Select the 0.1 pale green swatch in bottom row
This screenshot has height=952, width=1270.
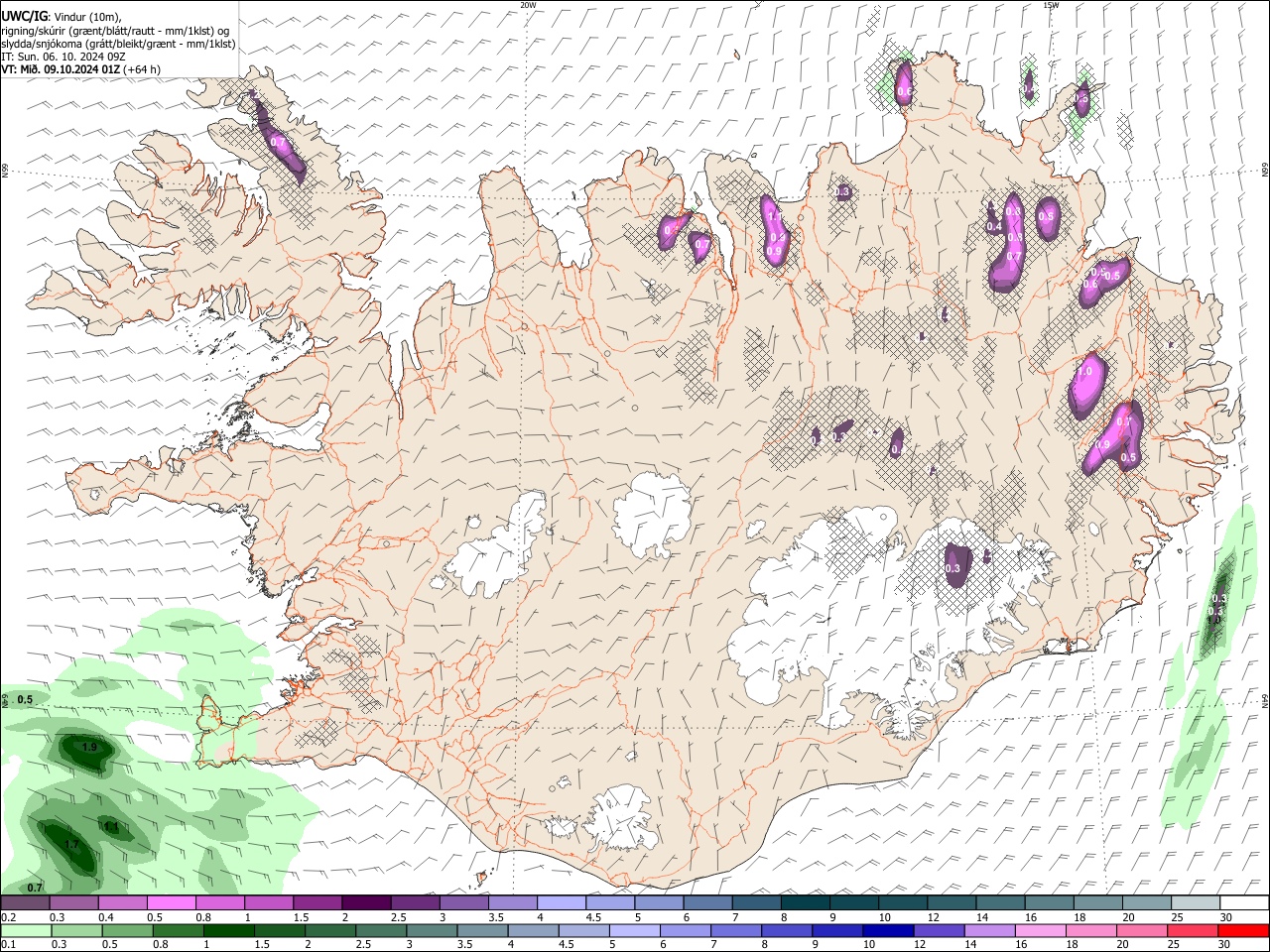[x=25, y=930]
